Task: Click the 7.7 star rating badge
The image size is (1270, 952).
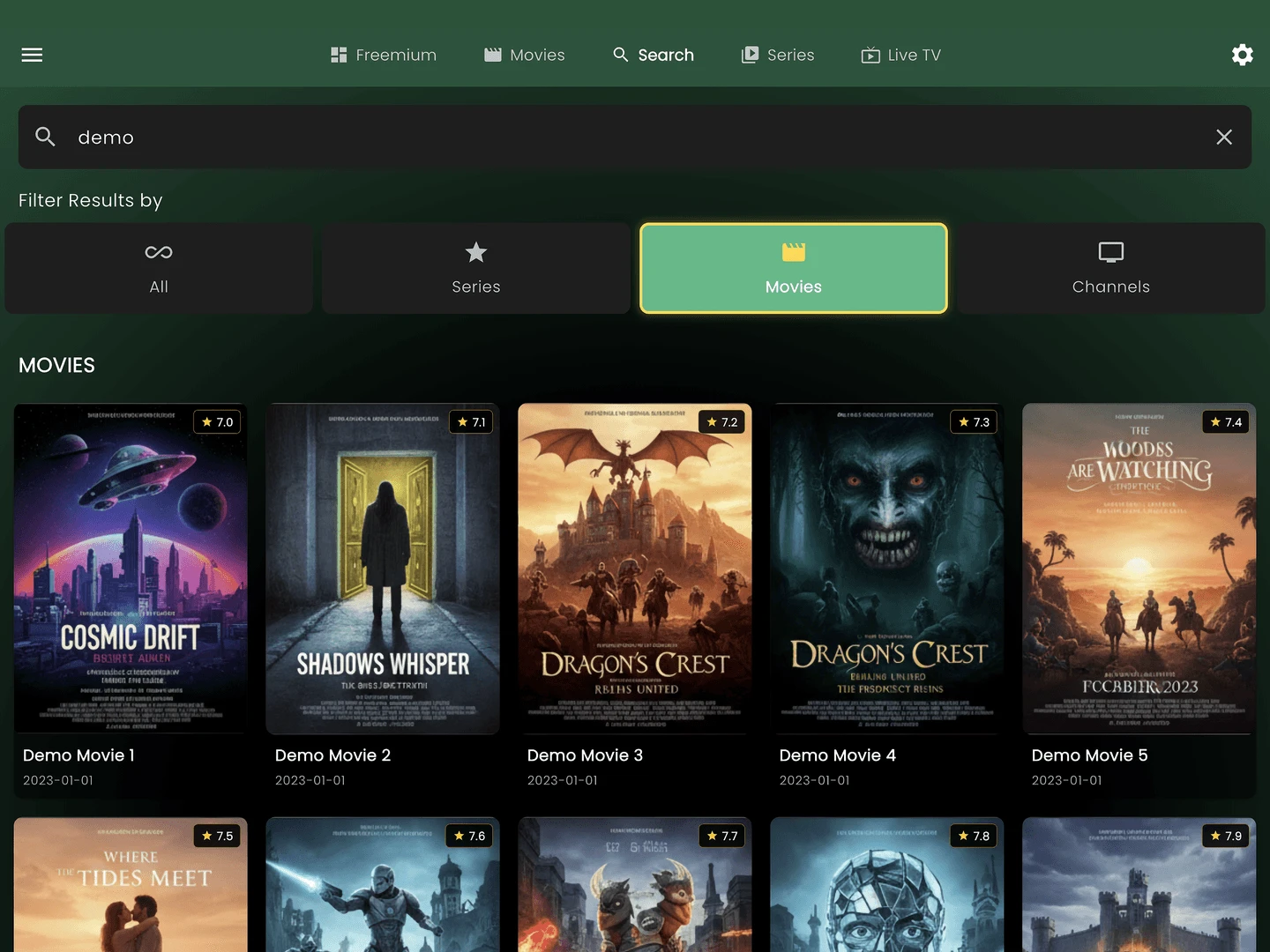Action: pyautogui.click(x=721, y=836)
